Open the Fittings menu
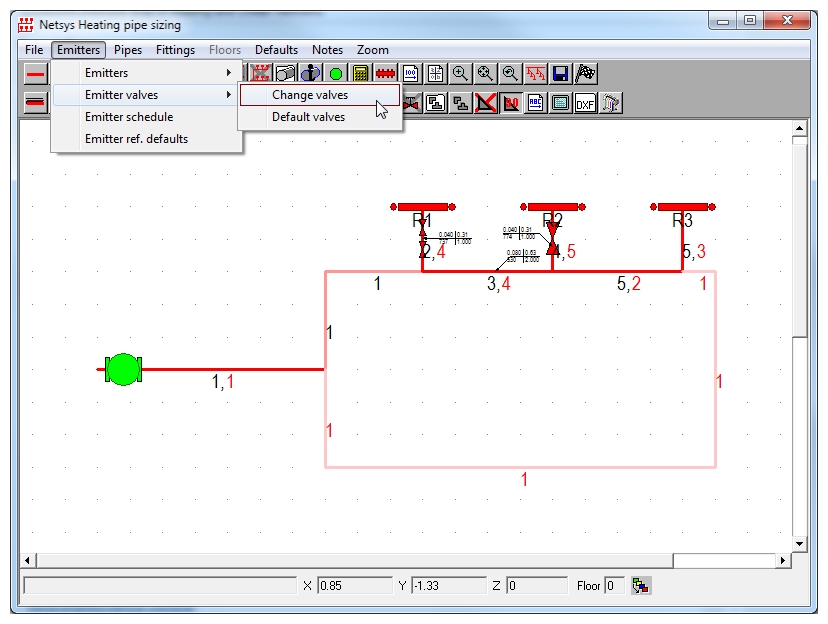828x624 pixels. click(x=175, y=50)
